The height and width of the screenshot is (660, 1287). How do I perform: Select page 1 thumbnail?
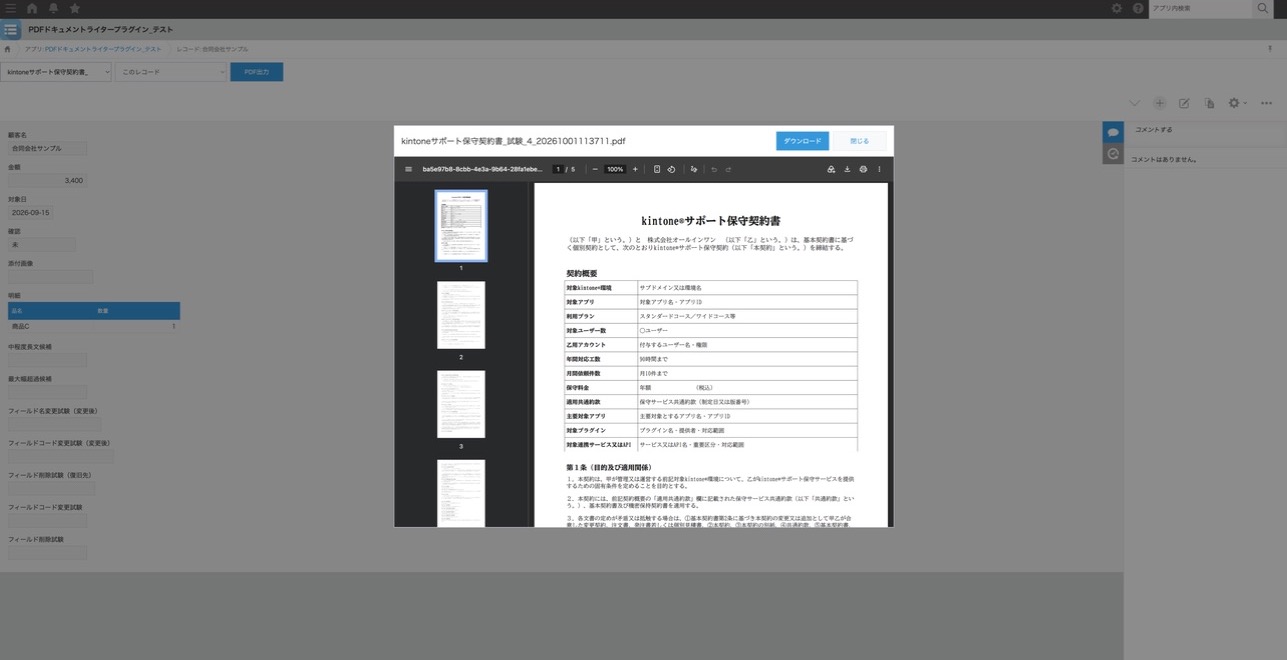click(x=461, y=226)
